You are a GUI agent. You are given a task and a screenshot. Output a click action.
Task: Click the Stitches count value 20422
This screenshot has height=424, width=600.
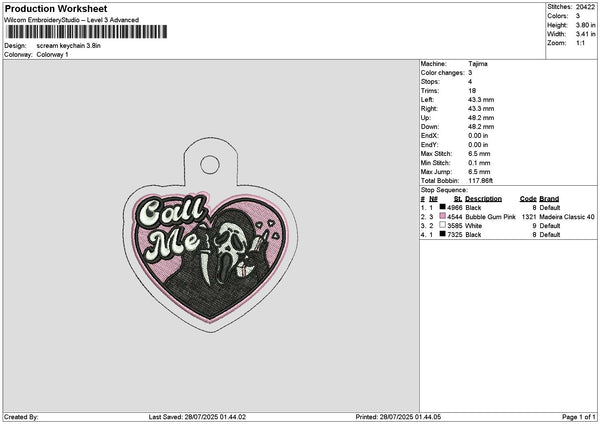pyautogui.click(x=585, y=7)
